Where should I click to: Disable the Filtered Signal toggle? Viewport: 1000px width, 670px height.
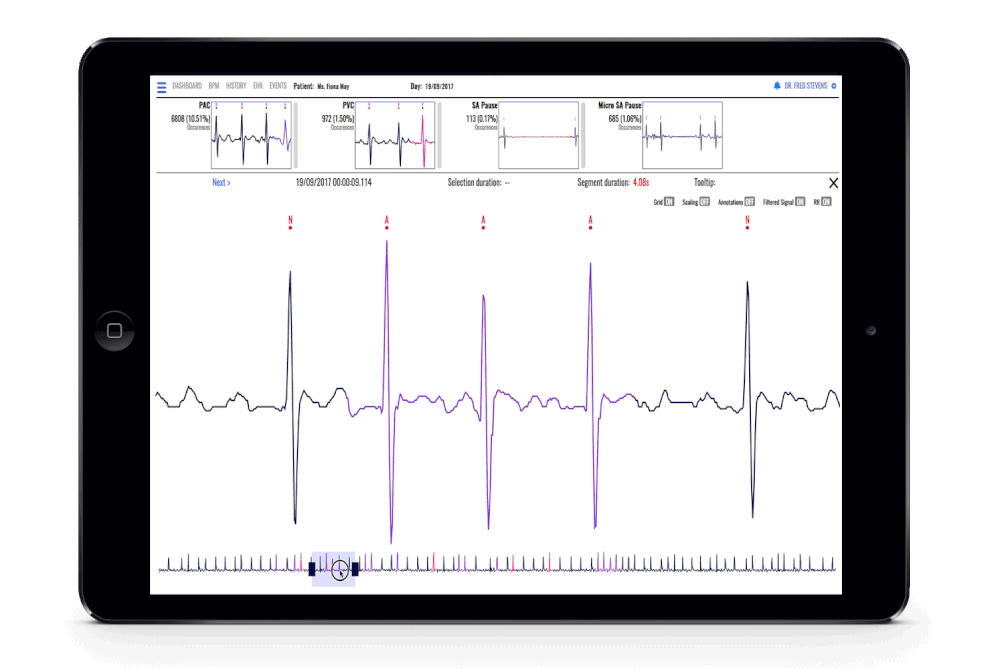coord(798,202)
